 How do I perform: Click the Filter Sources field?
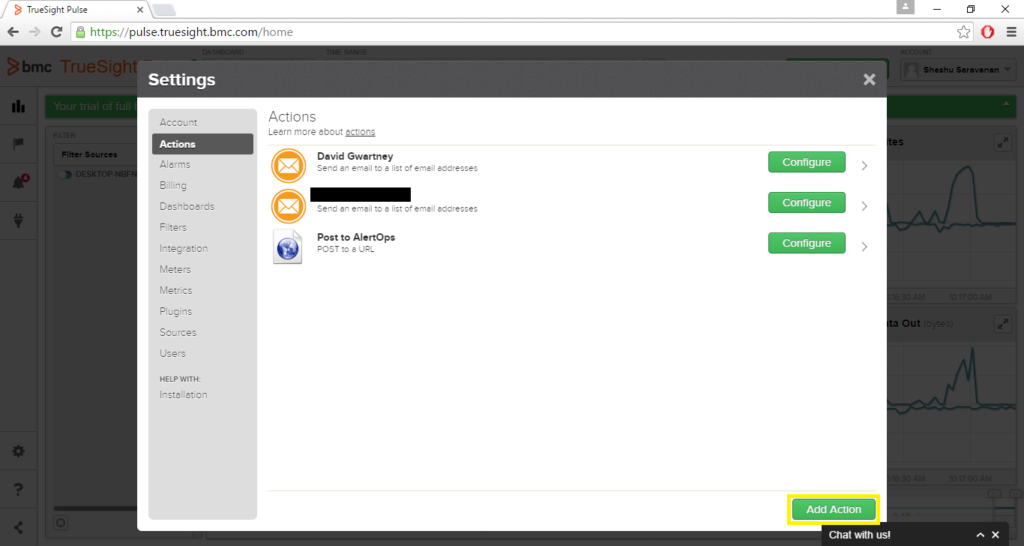tap(95, 155)
